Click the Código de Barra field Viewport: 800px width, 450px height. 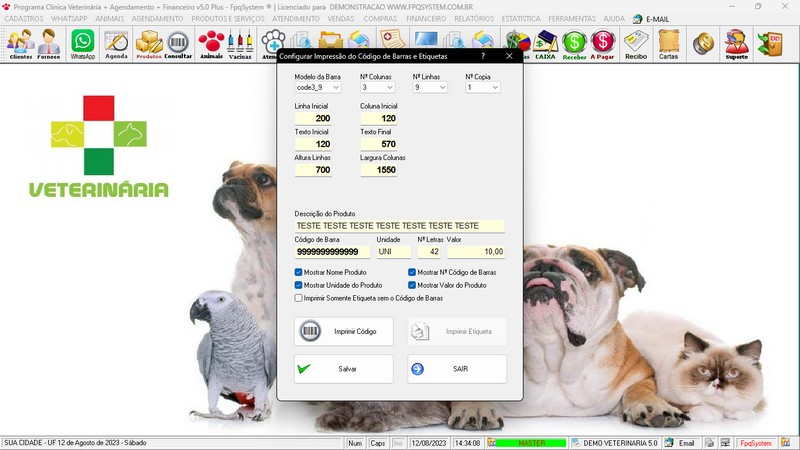(332, 252)
